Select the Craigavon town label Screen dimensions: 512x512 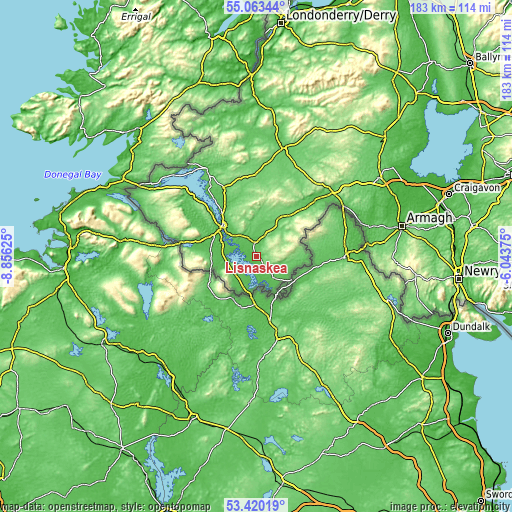pyautogui.click(x=477, y=188)
